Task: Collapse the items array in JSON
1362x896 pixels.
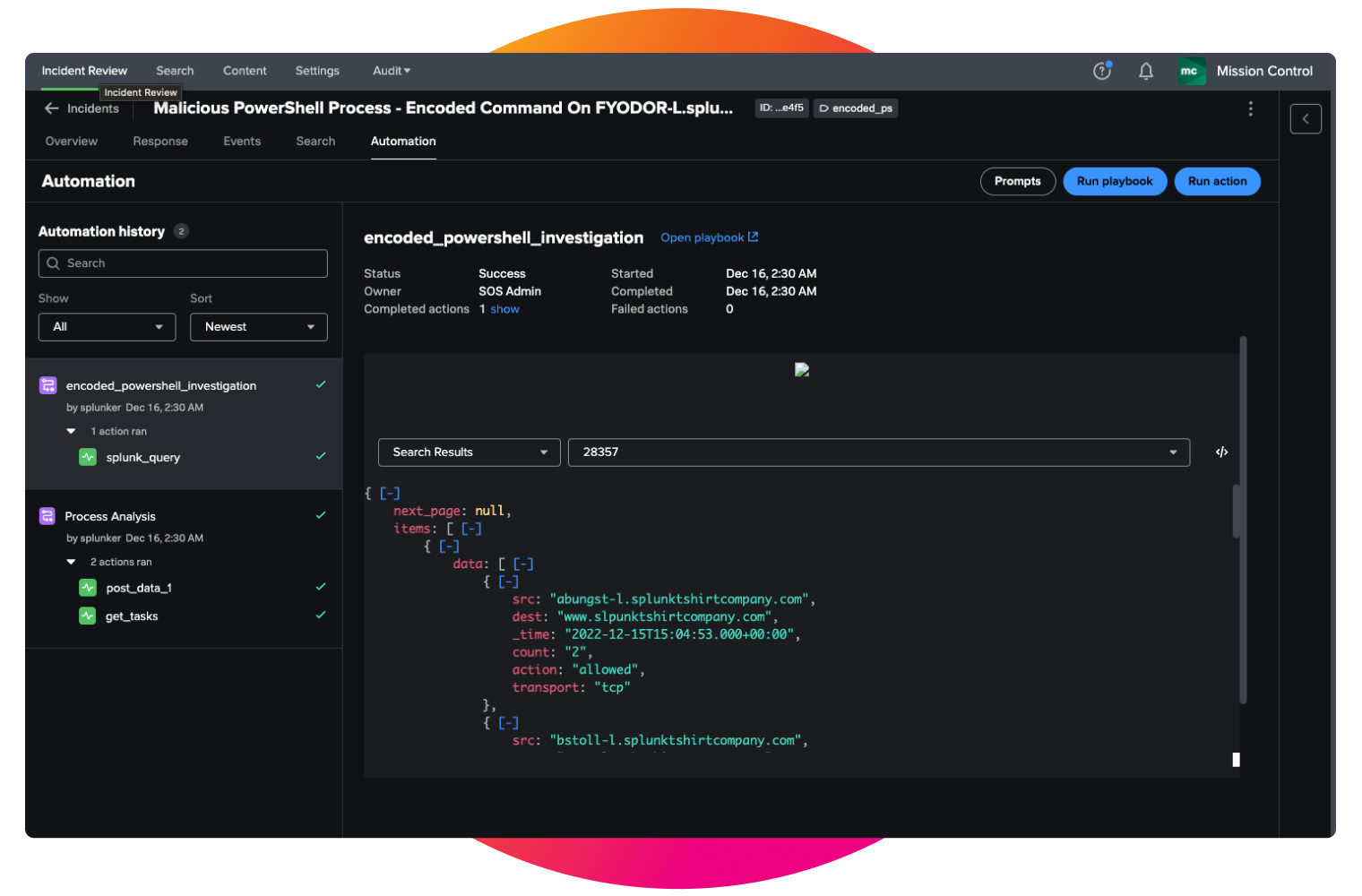Action: [x=471, y=529]
